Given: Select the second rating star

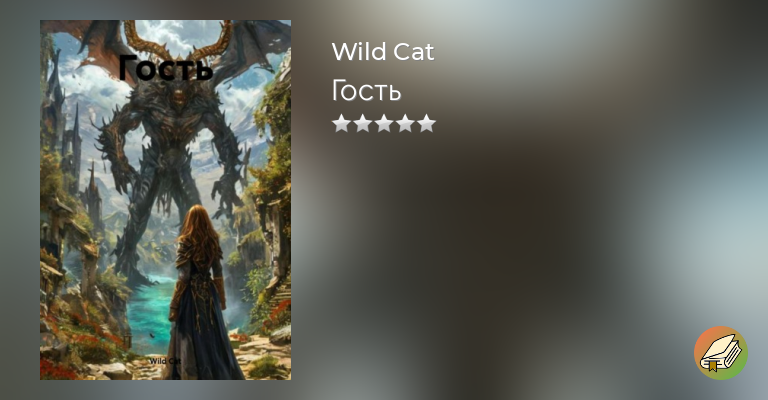Looking at the screenshot, I should (362, 123).
